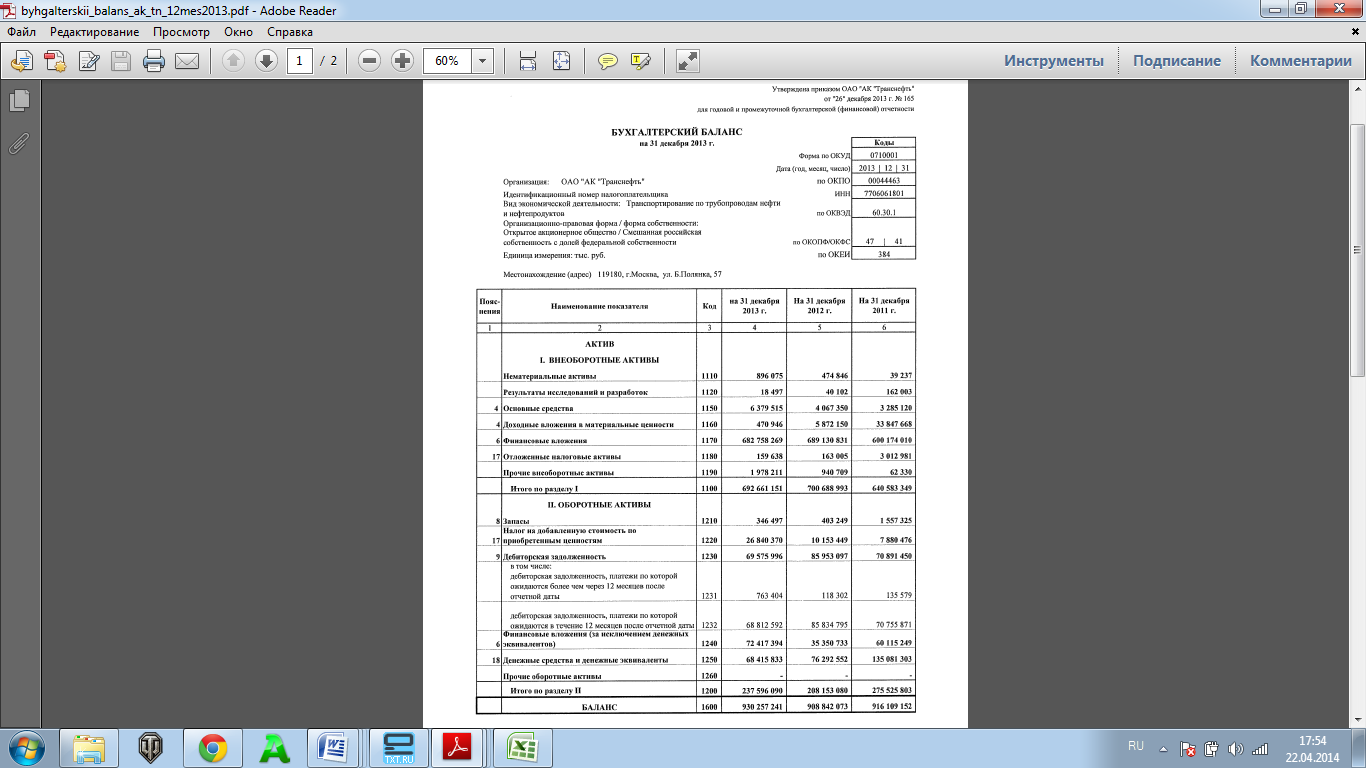The image size is (1366, 768).
Task: Click heading БУХГАЛТЕРСКИЙ БАЛАНС
Action: pyautogui.click(x=677, y=132)
